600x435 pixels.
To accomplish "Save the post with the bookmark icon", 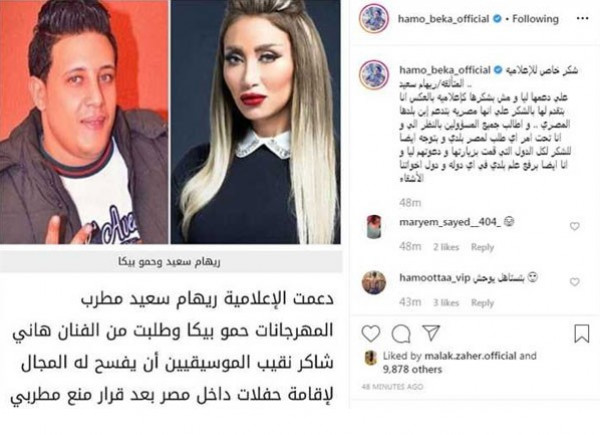I will coord(582,333).
